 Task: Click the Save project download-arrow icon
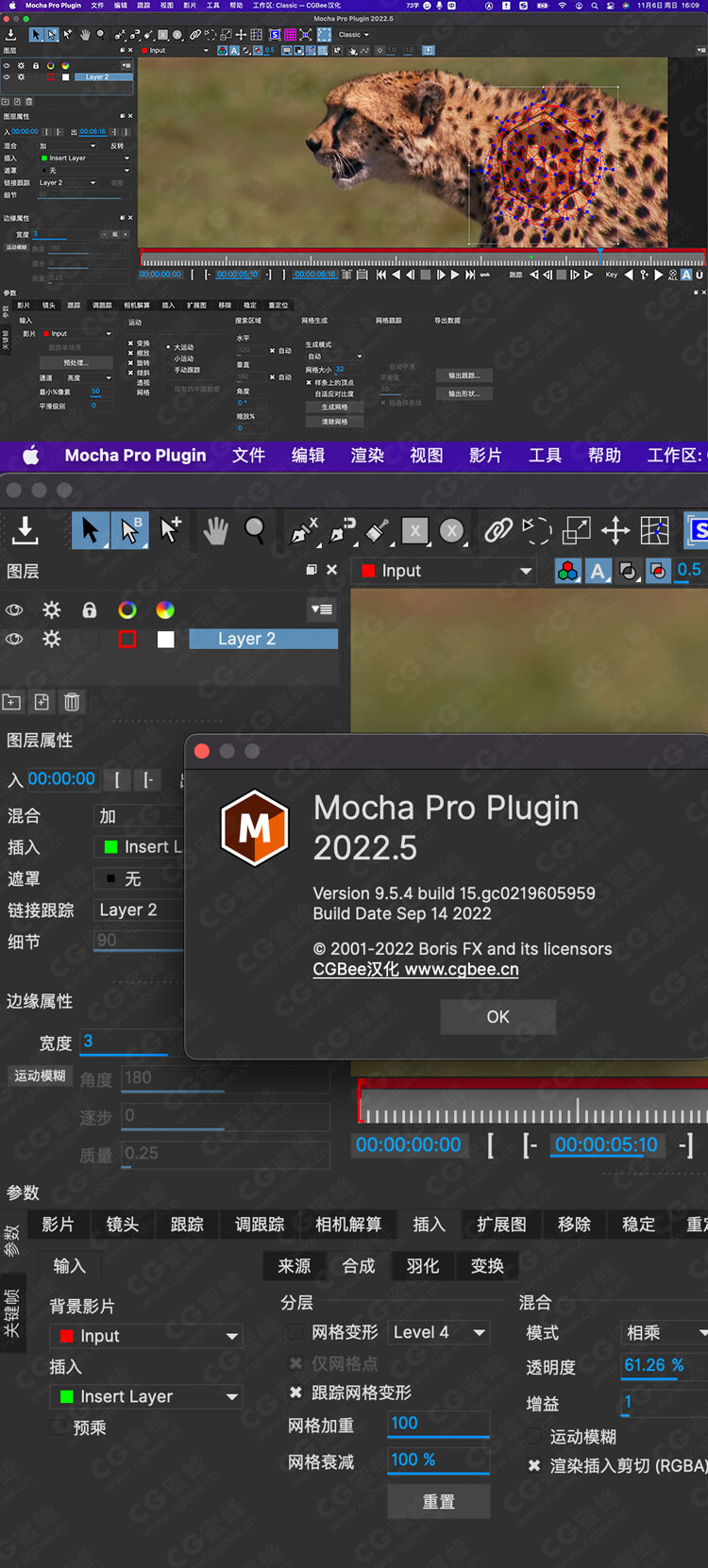(25, 530)
